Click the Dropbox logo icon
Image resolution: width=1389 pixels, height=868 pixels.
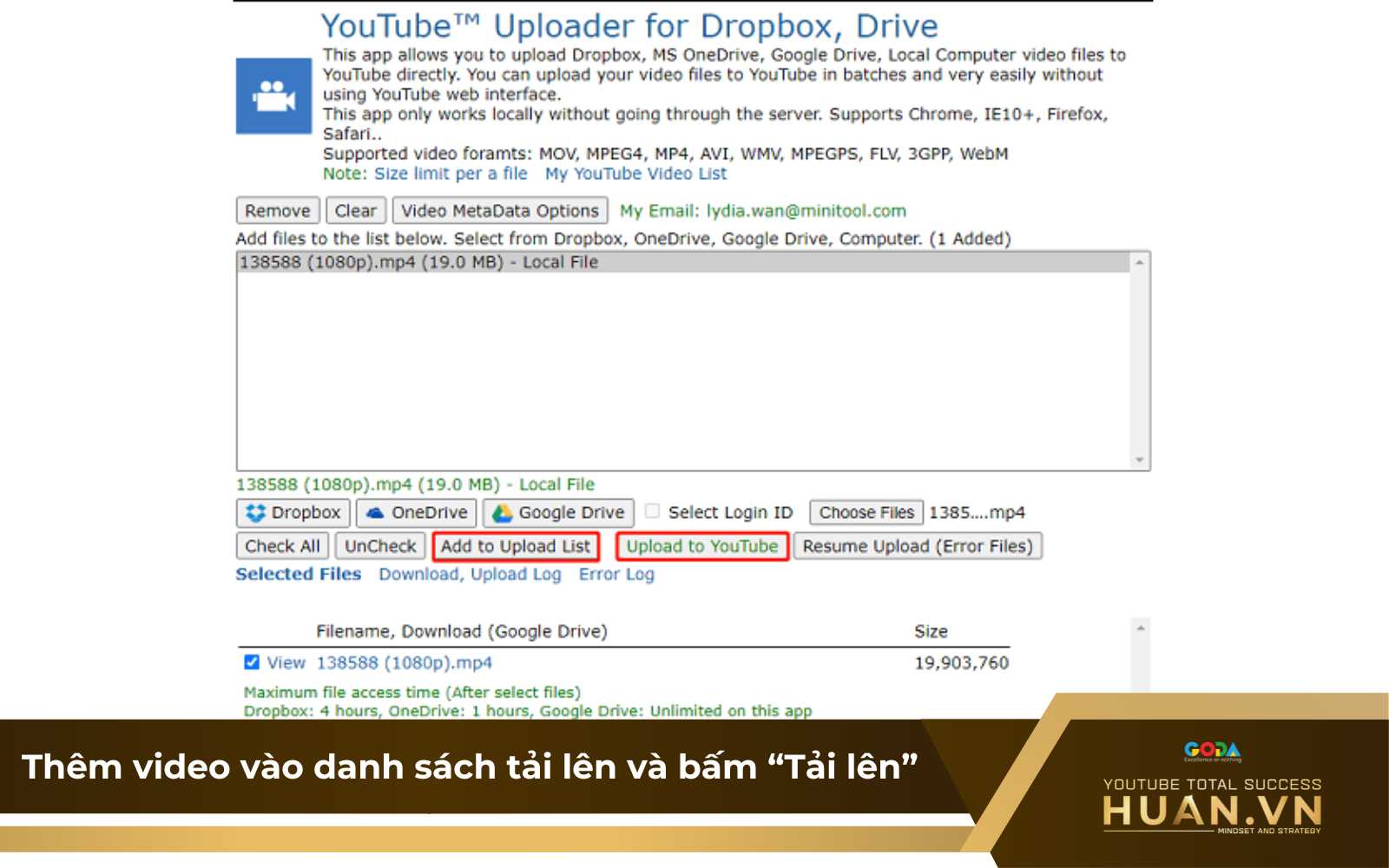pos(255,513)
